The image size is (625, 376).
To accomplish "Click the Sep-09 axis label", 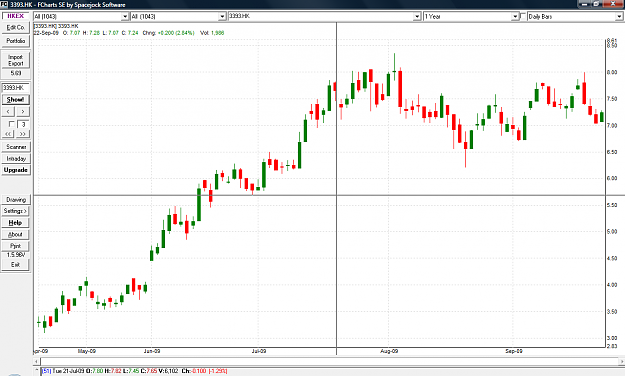I will [x=514, y=351].
